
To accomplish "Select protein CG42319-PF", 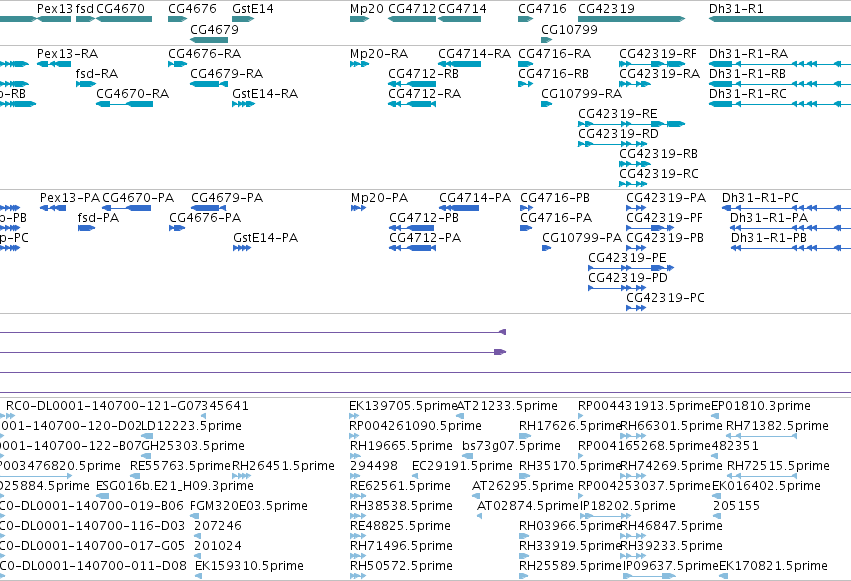I will coord(664,218).
